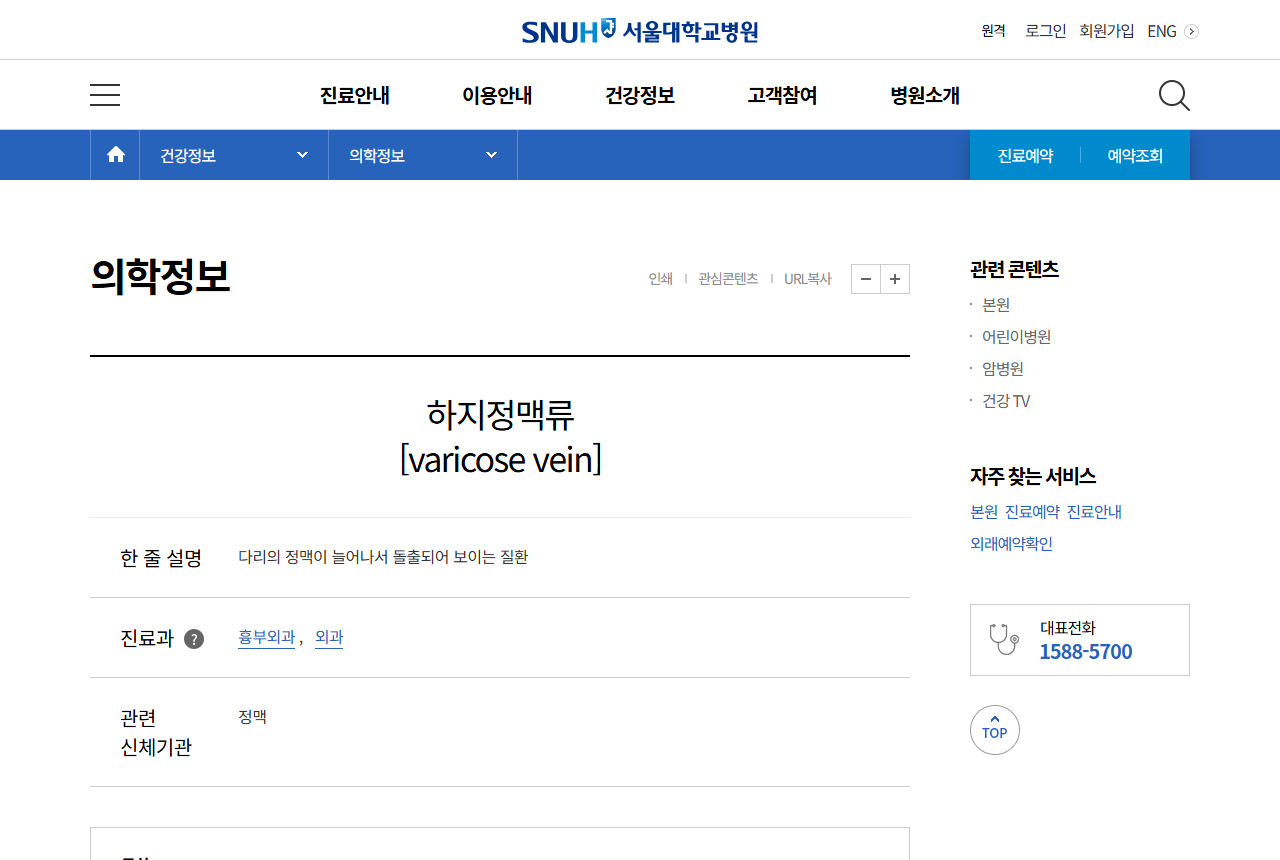
Task: Click the SNUH hospital logo
Action: (640, 31)
